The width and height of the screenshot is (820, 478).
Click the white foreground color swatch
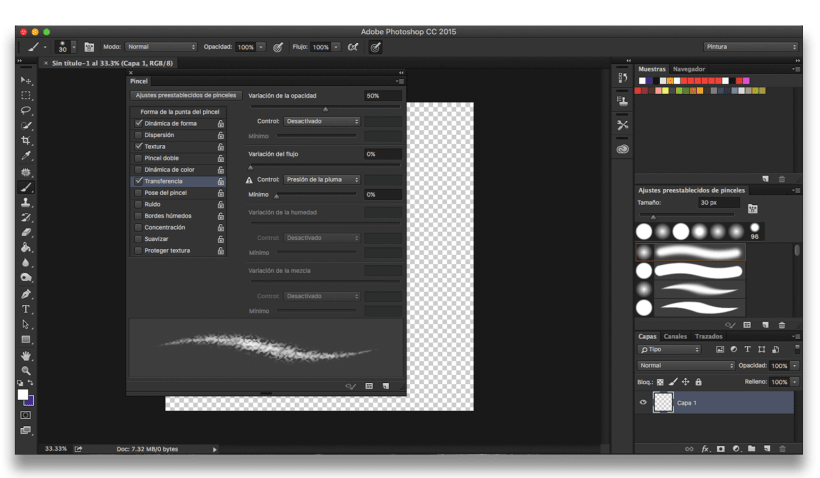(x=23, y=395)
